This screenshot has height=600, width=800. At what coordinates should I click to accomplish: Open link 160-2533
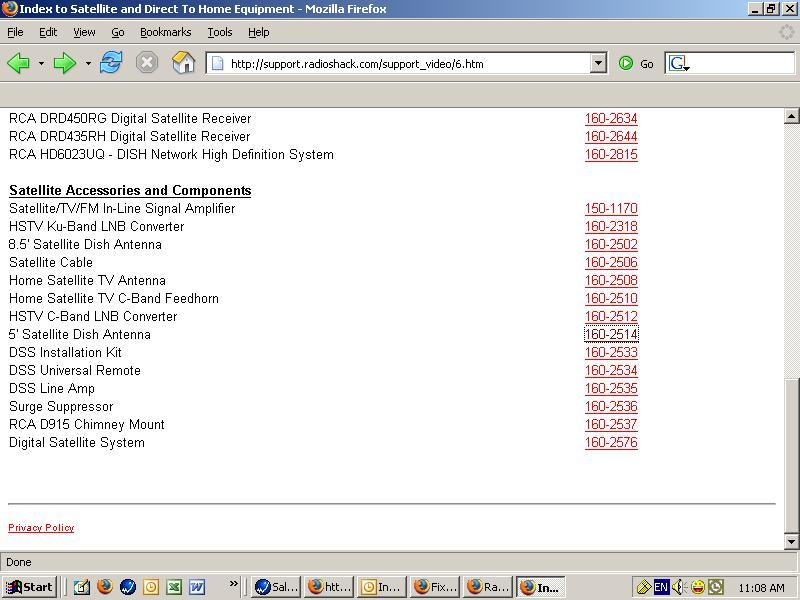coord(611,353)
